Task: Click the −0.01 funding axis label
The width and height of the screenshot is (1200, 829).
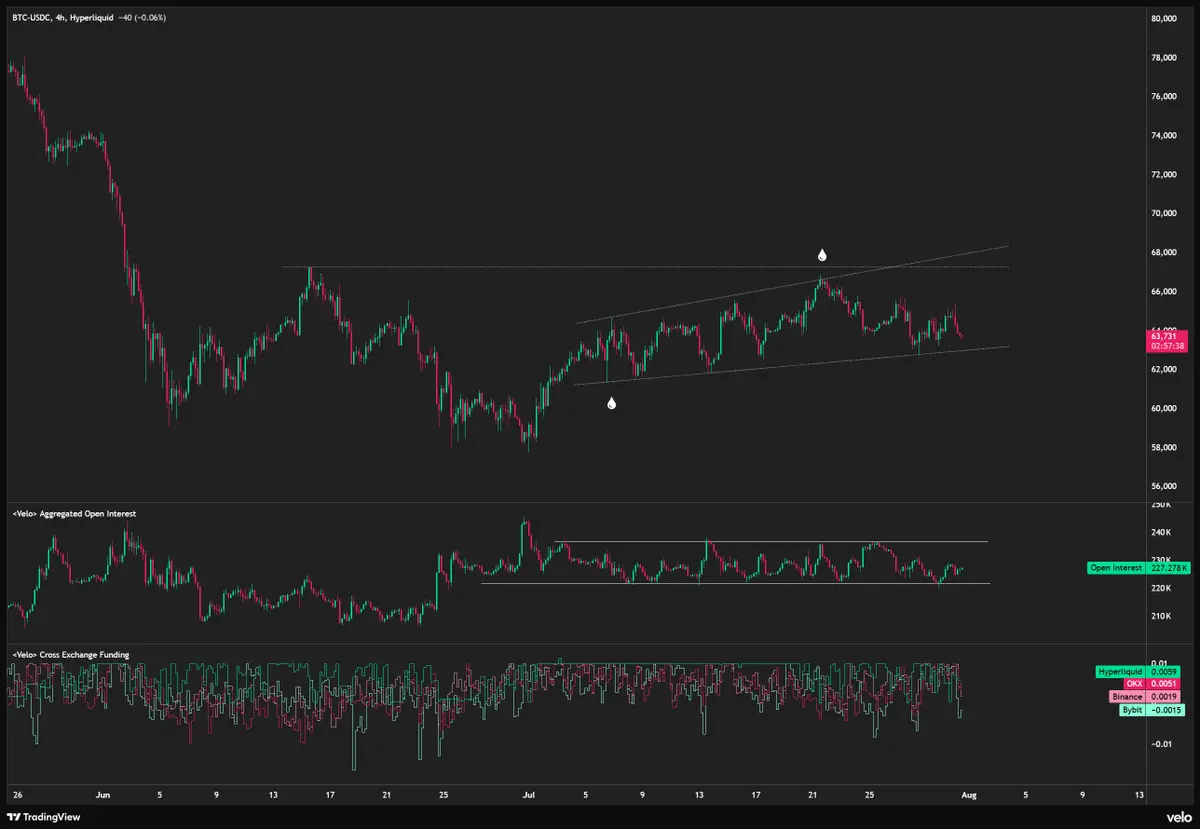Action: (x=1161, y=744)
